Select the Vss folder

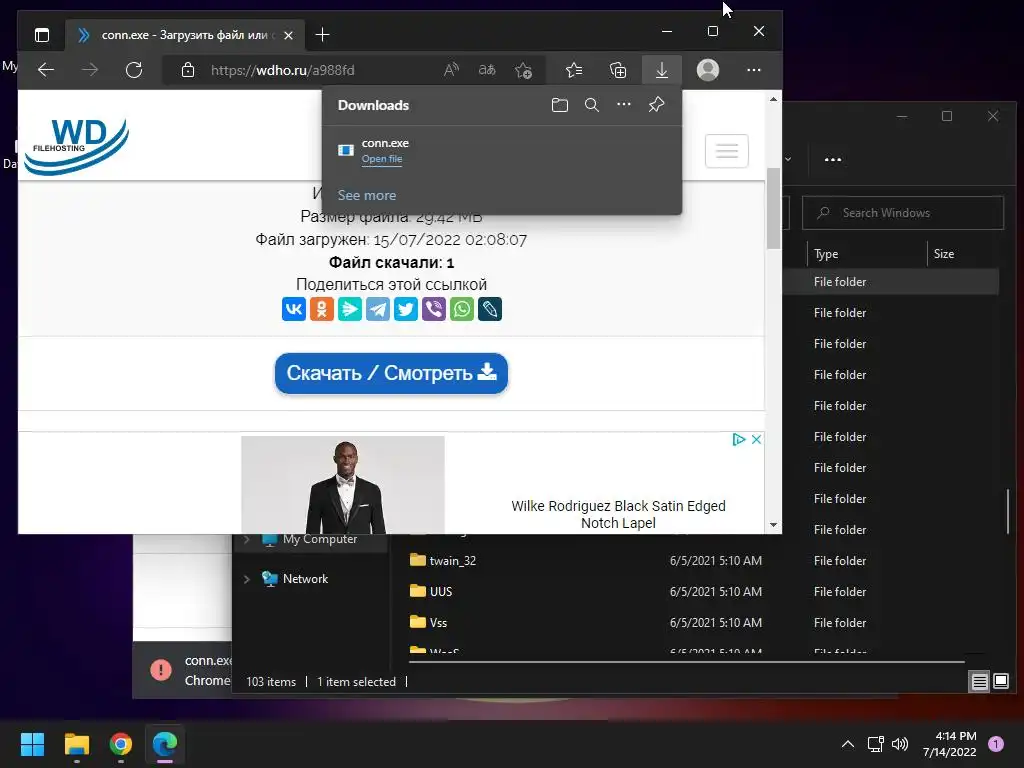(x=438, y=623)
